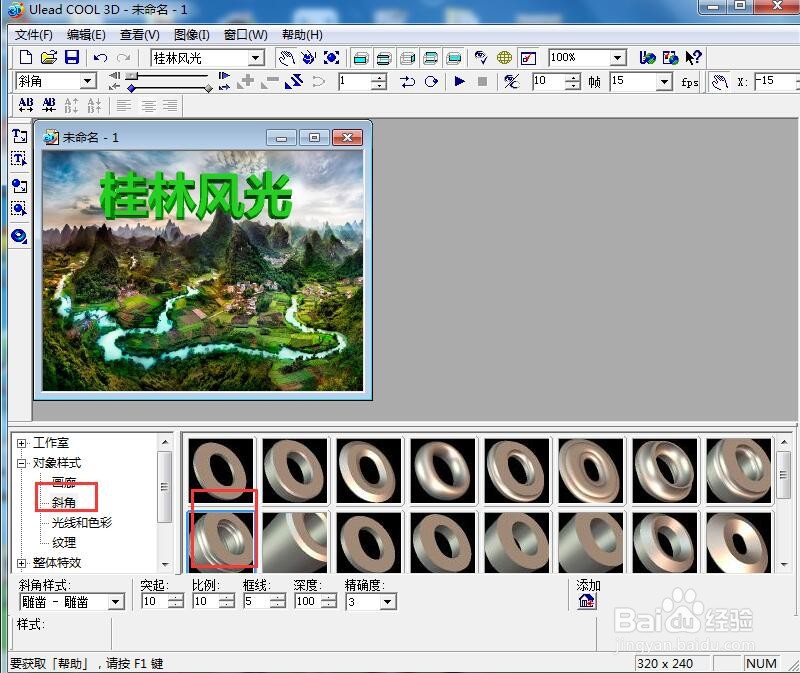The height and width of the screenshot is (673, 800).
Task: Create a new document with New icon
Action: [26, 58]
